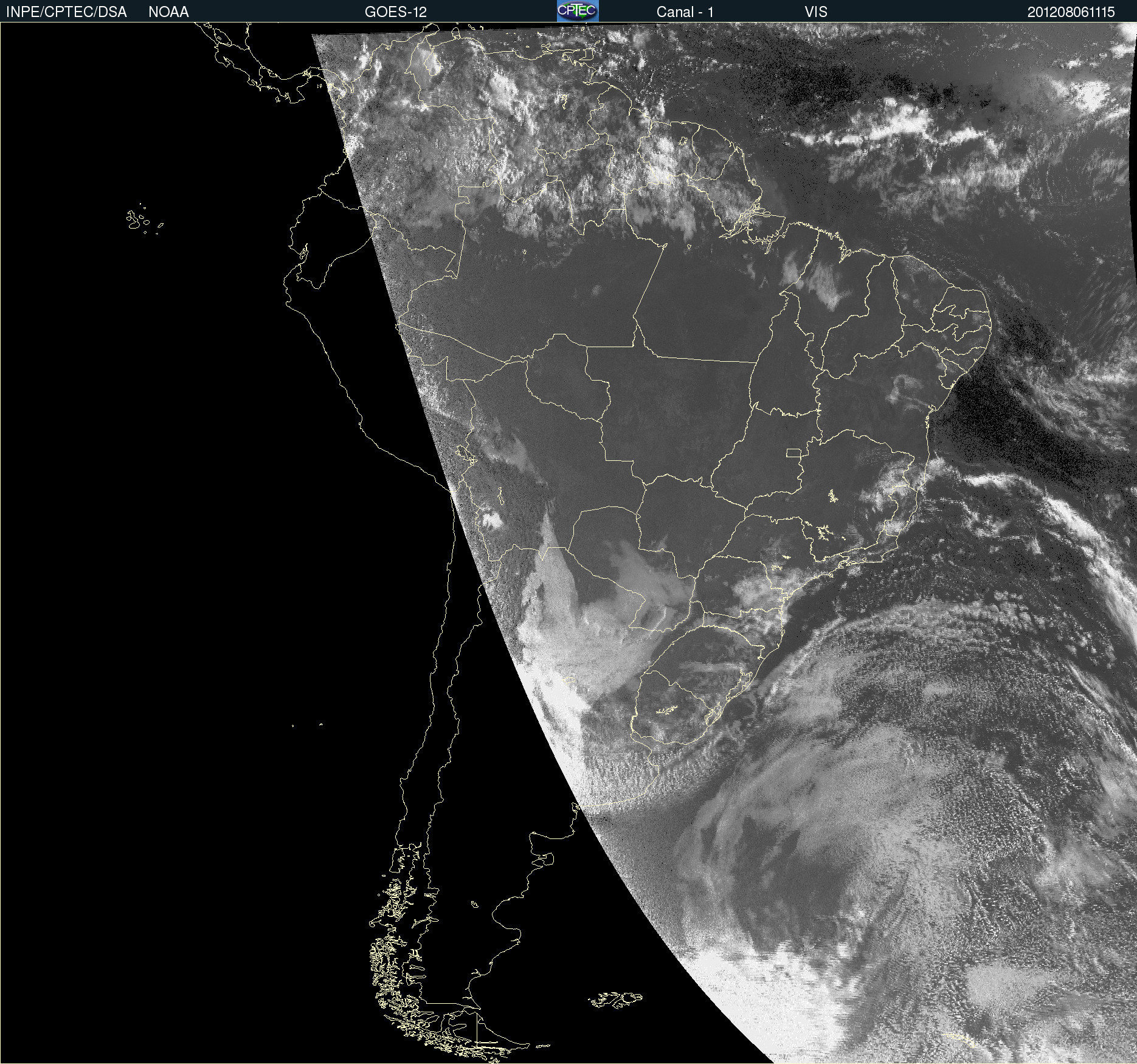
Task: Select the INPE/CPTEC/DSA header text
Action: point(66,12)
